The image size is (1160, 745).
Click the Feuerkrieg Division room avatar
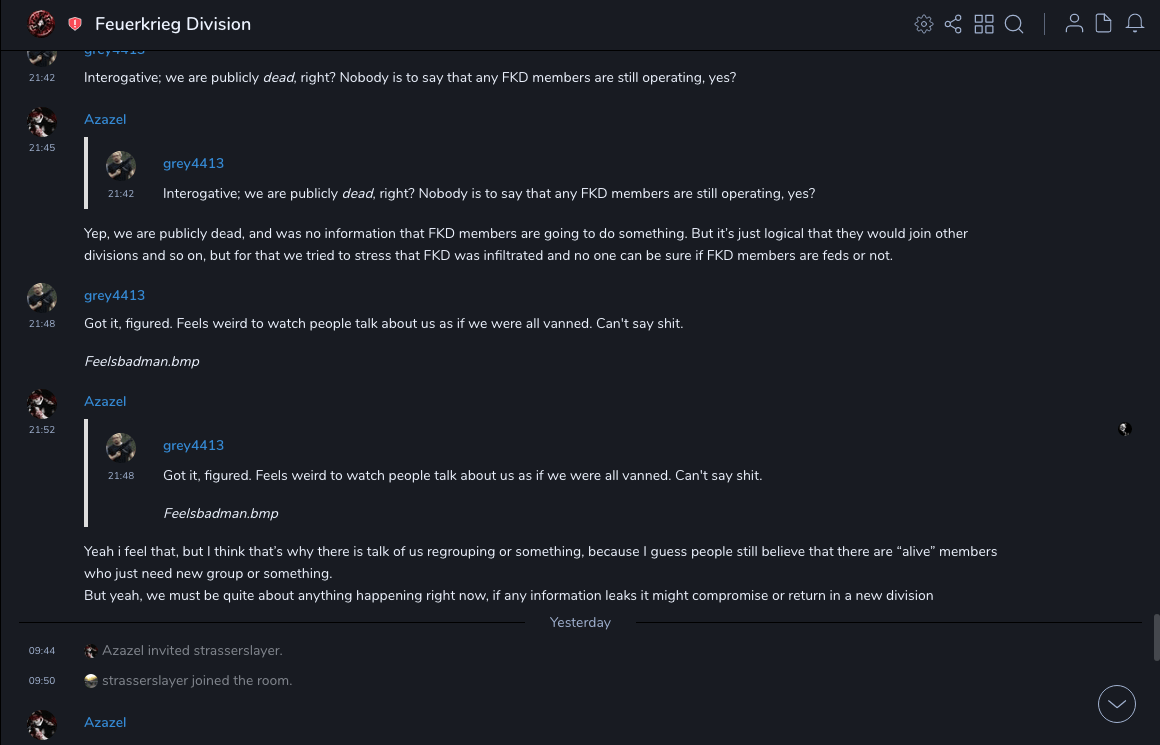[x=41, y=24]
